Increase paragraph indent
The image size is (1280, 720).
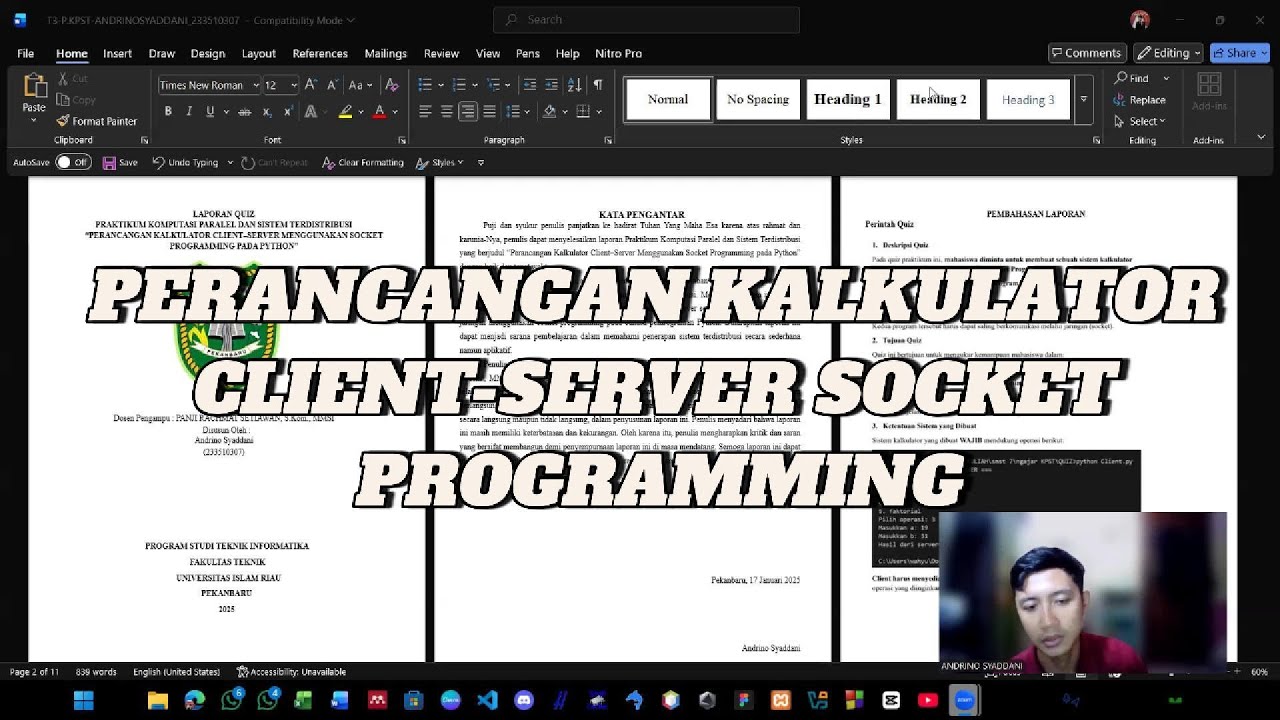[x=551, y=85]
